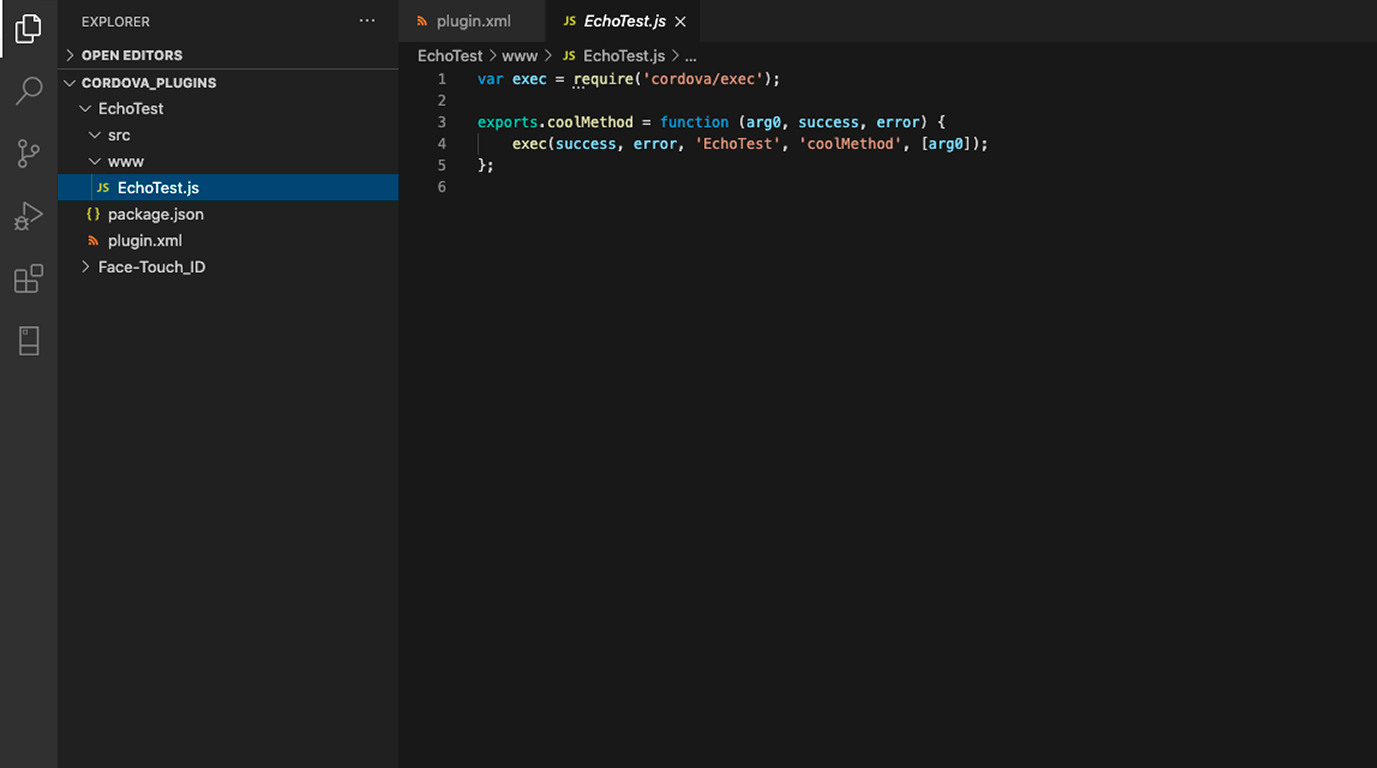The image size is (1377, 768).
Task: Click coolMethod in exports.coolMethod
Action: click(x=590, y=122)
